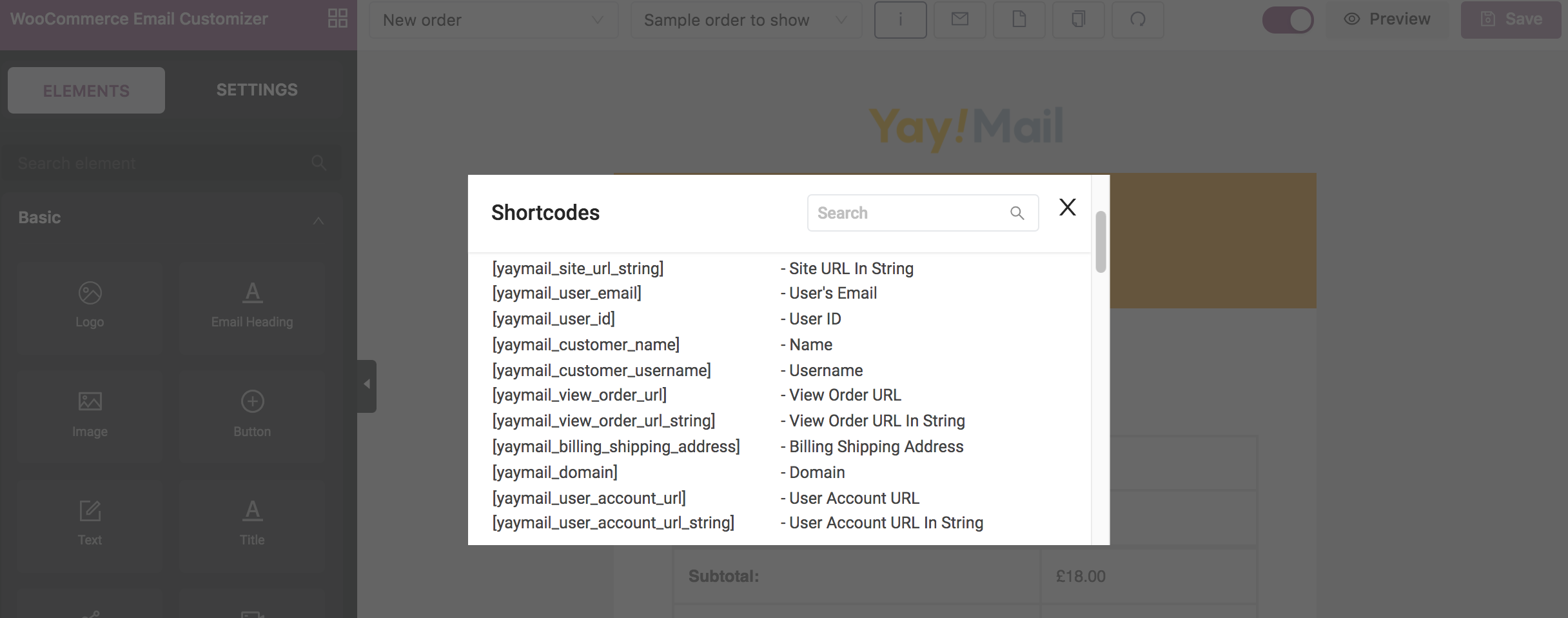Image resolution: width=1568 pixels, height=618 pixels.
Task: Click the Save button
Action: [x=1511, y=20]
